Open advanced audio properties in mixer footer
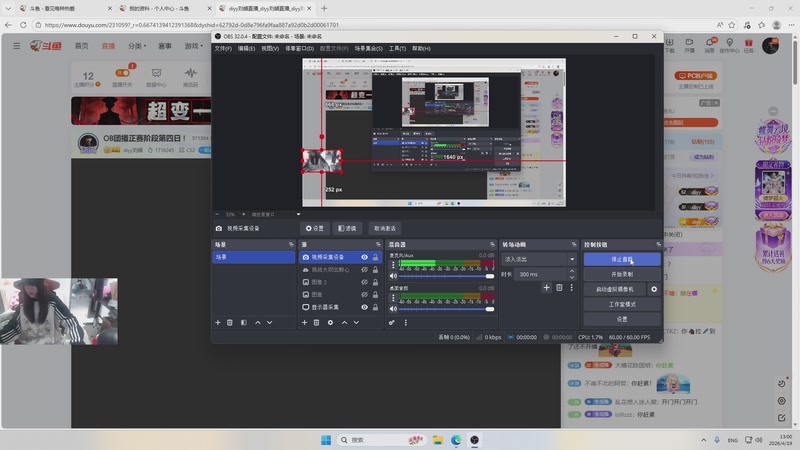800x450 pixels. [x=391, y=322]
